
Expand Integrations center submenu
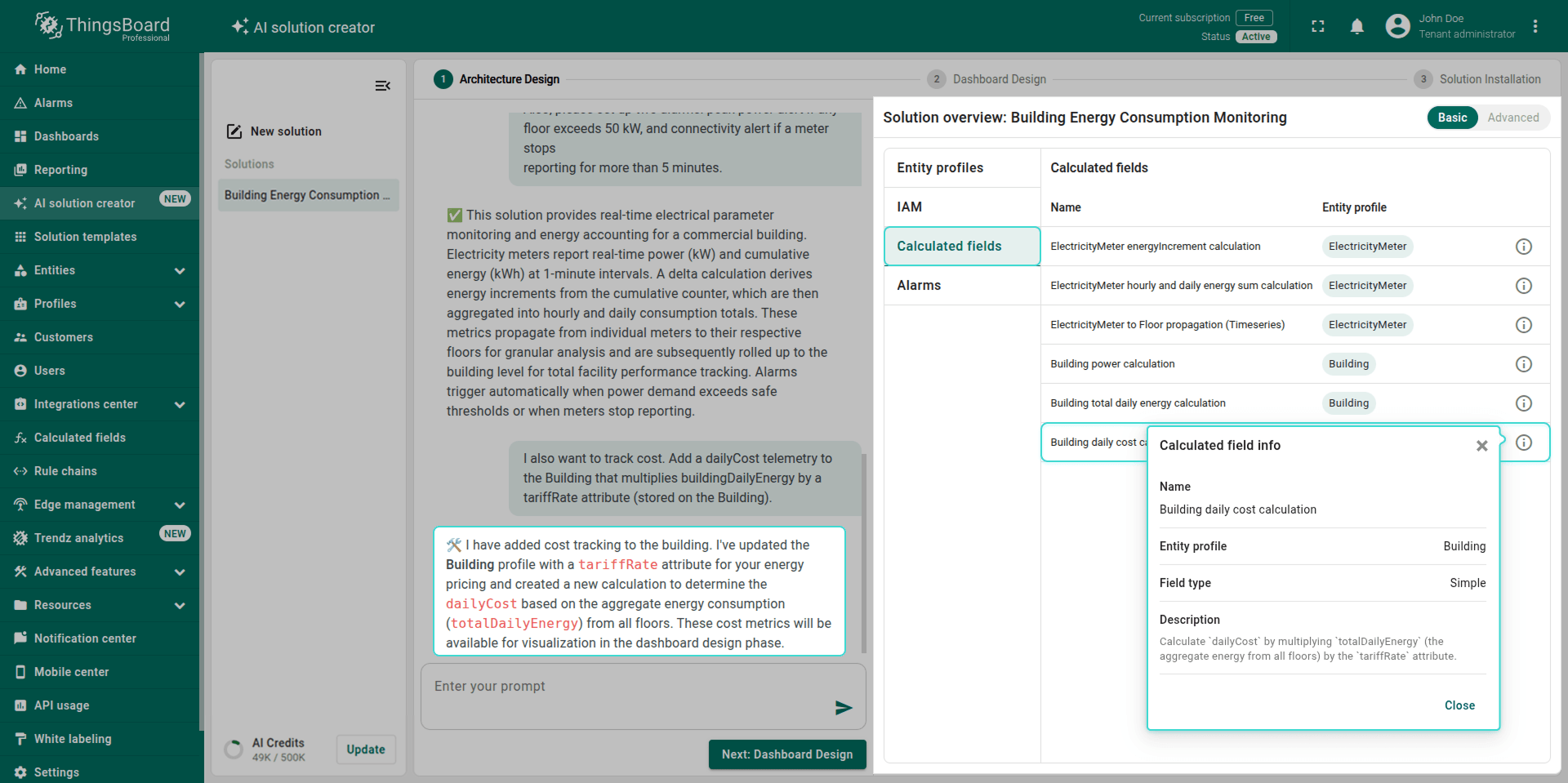(x=180, y=404)
